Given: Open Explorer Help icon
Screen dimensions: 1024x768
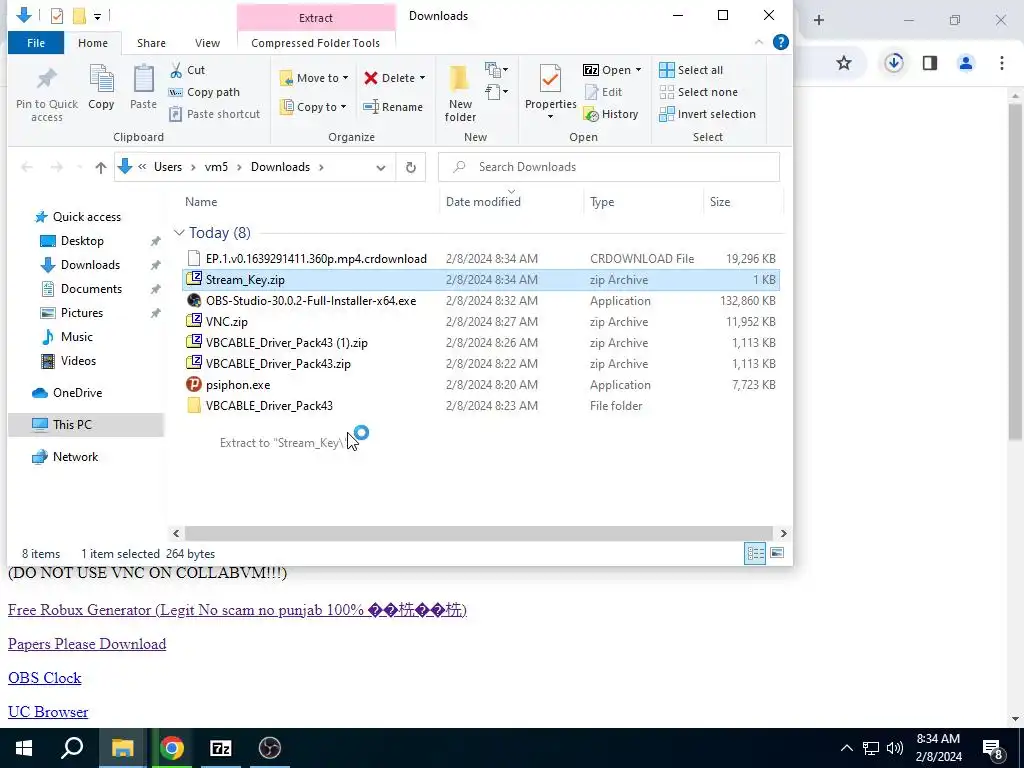Looking at the screenshot, I should pyautogui.click(x=780, y=42).
